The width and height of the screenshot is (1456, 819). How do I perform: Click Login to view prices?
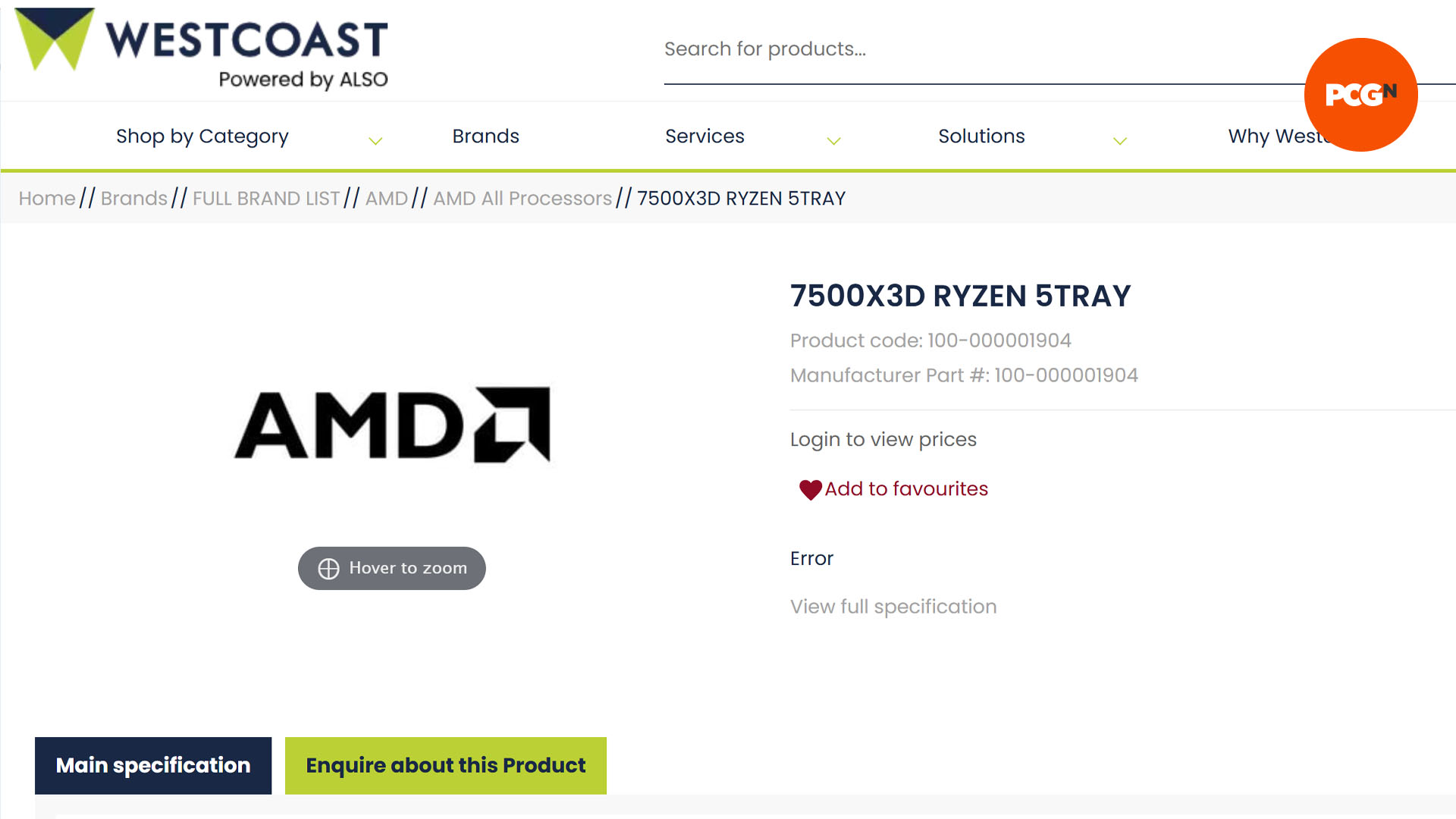click(x=882, y=439)
